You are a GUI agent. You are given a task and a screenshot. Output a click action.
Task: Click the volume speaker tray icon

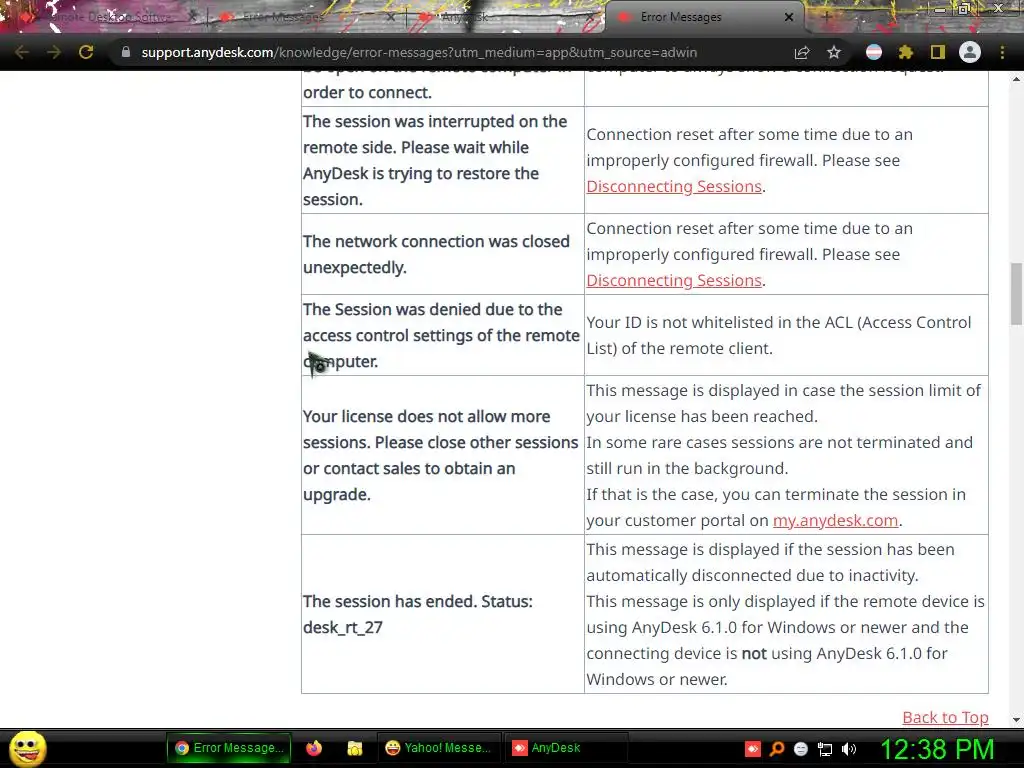(849, 749)
